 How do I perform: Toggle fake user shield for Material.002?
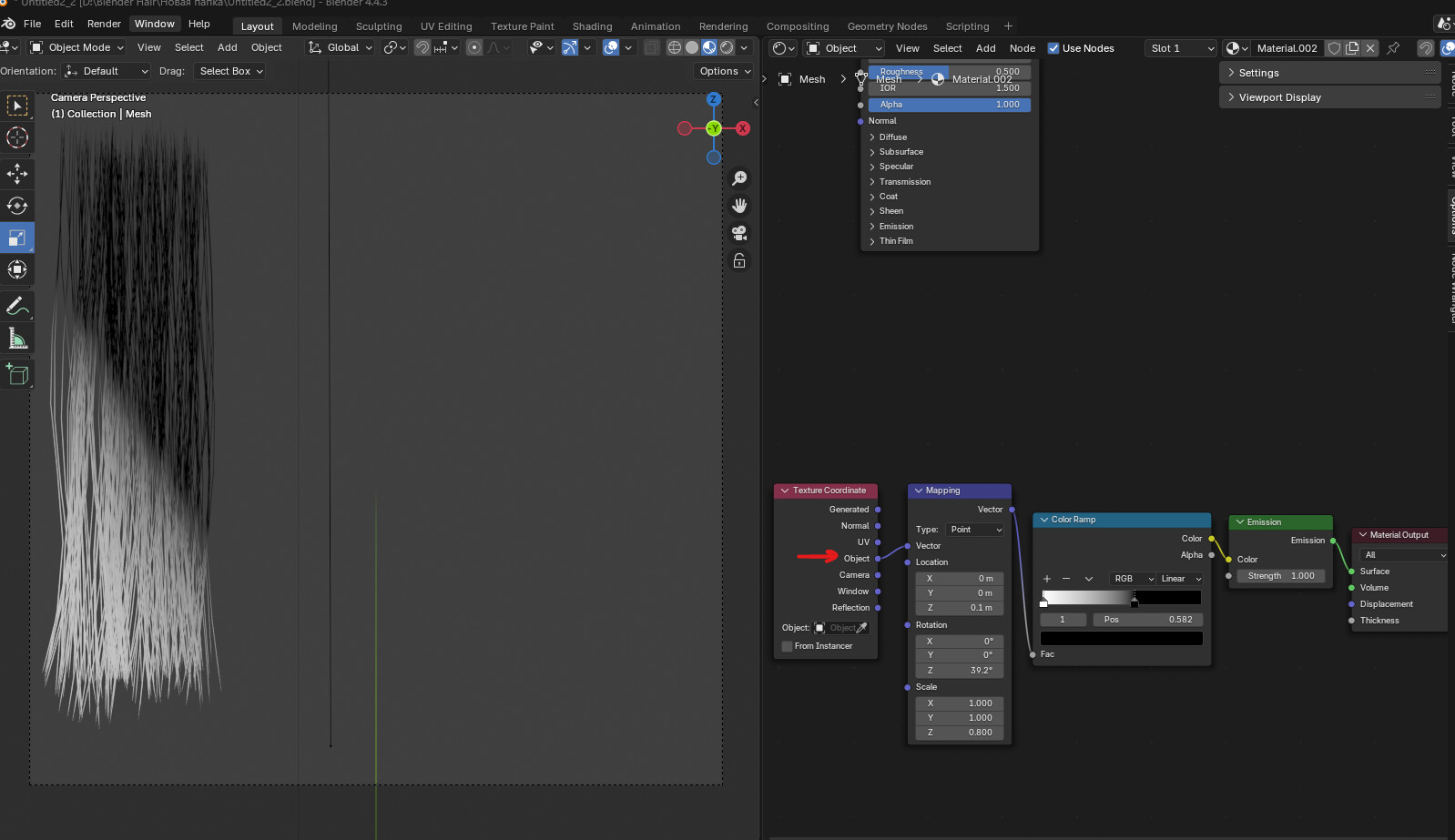point(1334,48)
